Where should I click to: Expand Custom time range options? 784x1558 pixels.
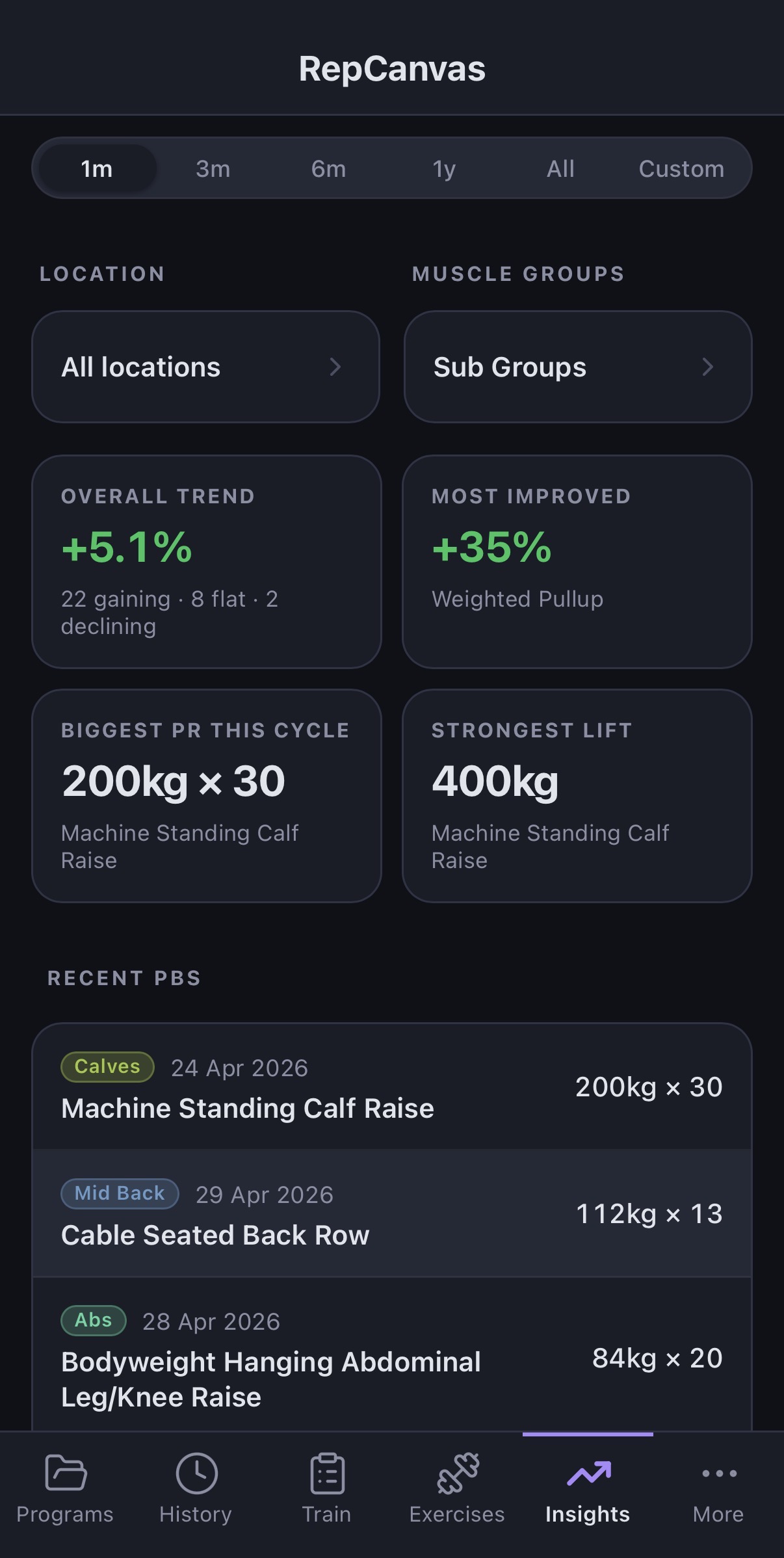[681, 168]
